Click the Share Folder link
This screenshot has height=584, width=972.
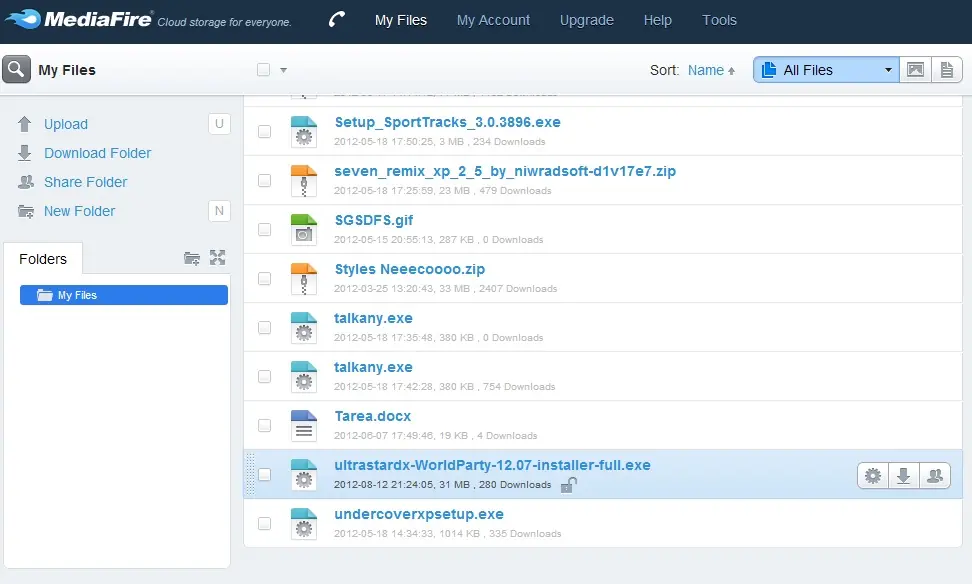coord(86,182)
